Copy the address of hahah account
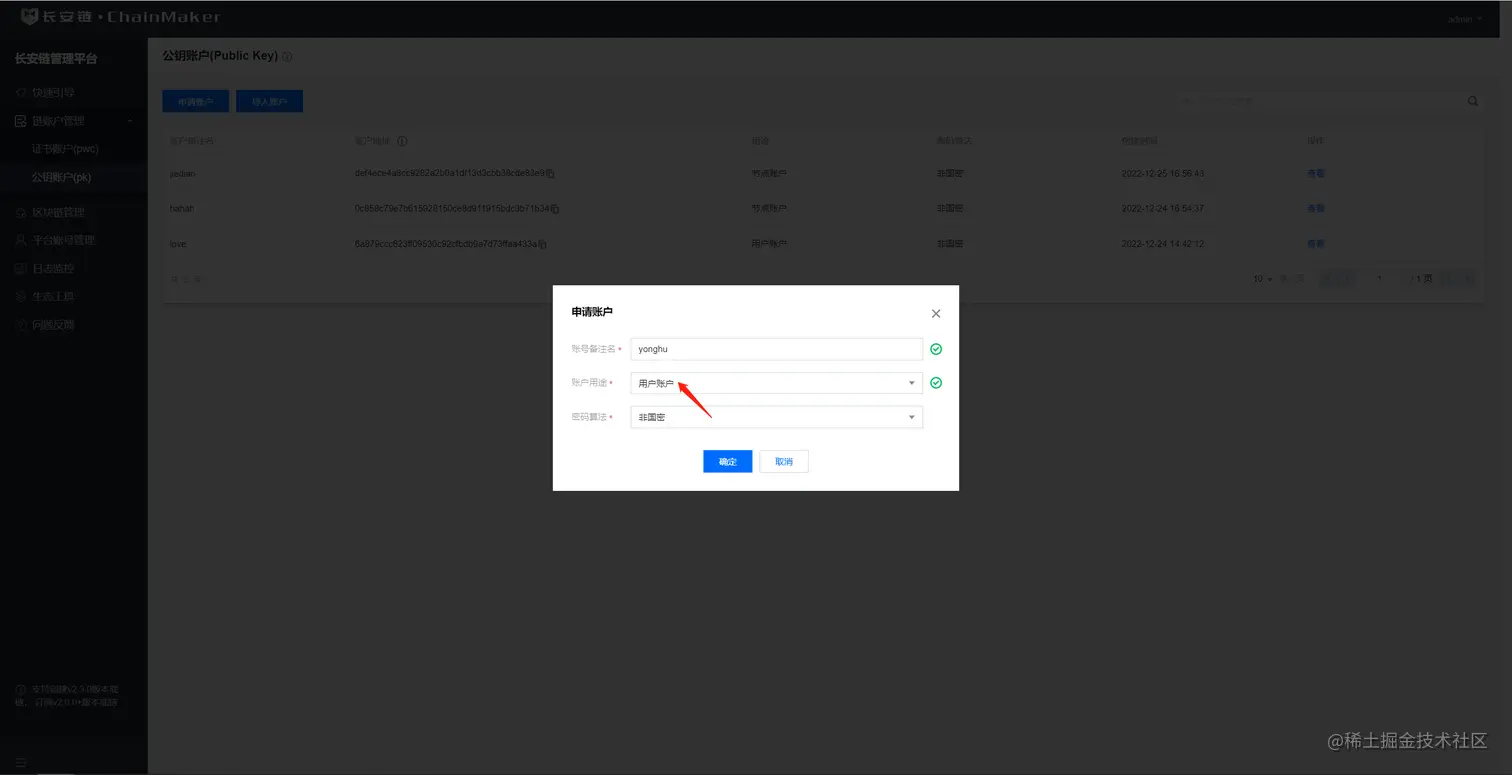Image resolution: width=1512 pixels, height=775 pixels. [556, 209]
